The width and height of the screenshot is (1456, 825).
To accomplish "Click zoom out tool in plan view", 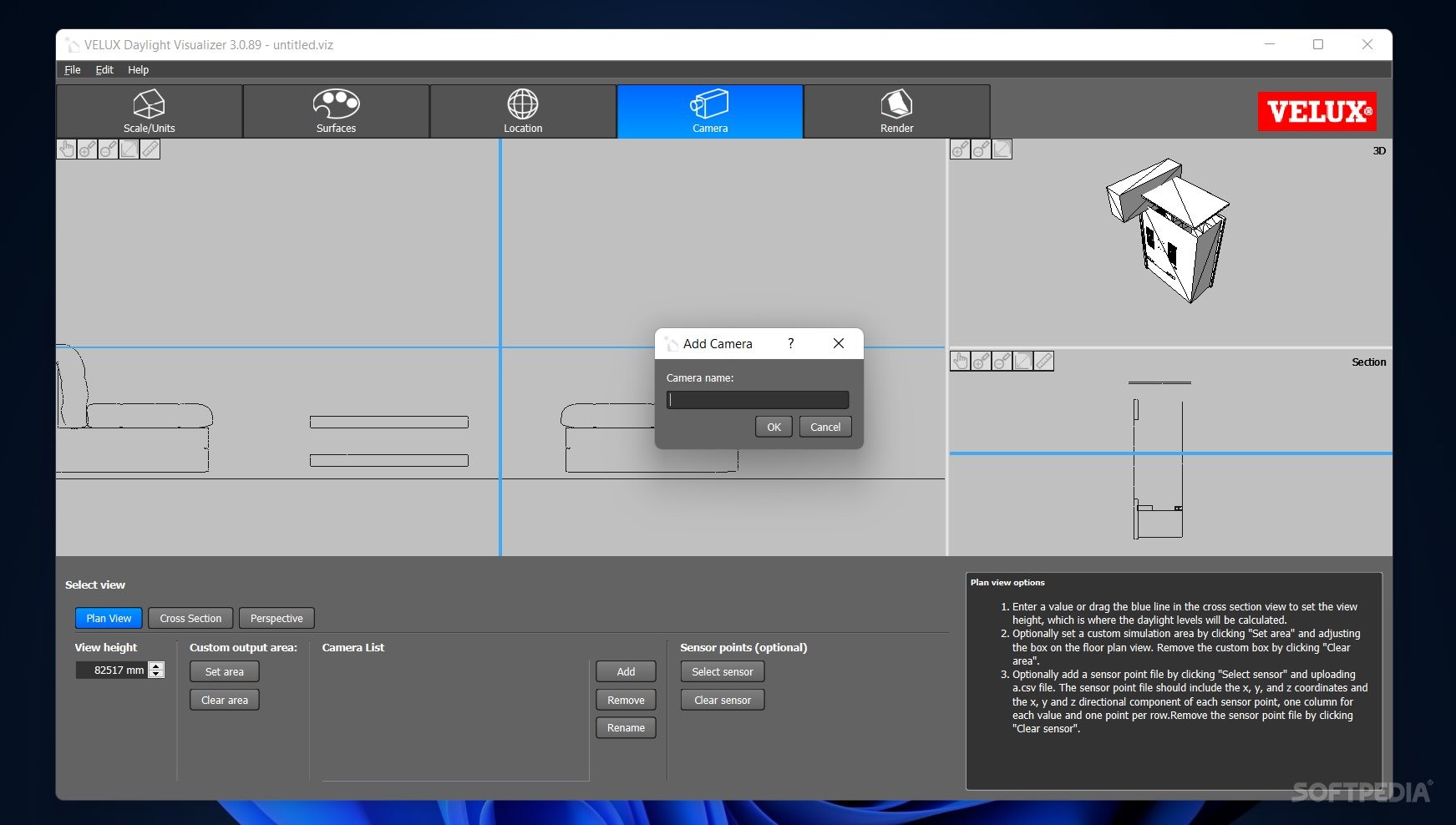I will point(109,149).
